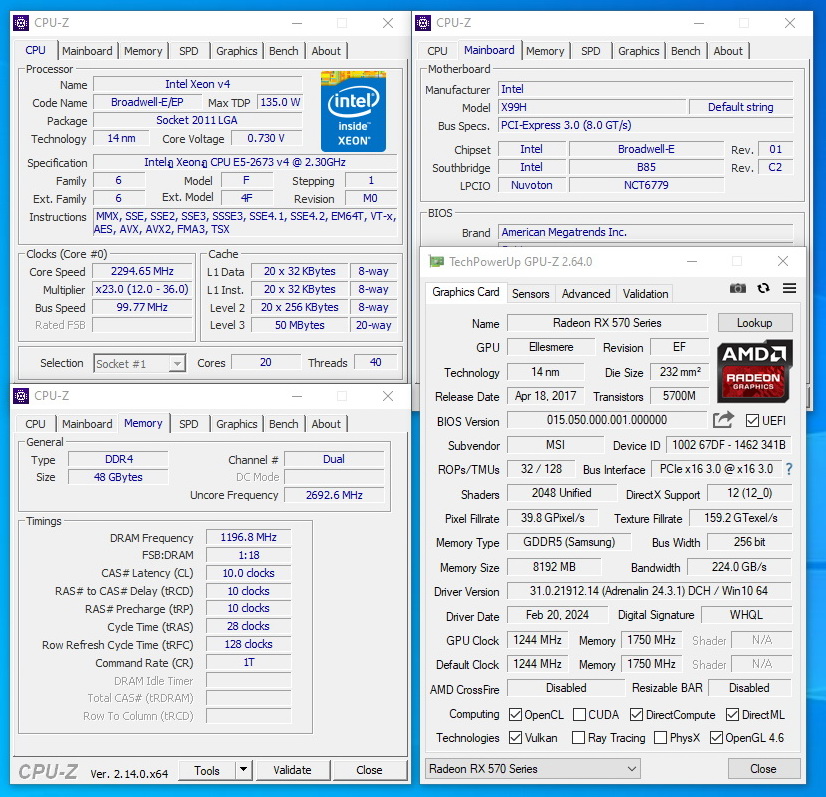The image size is (826, 797).
Task: Click the DRAM Frequency value field
Action: pyautogui.click(x=248, y=538)
